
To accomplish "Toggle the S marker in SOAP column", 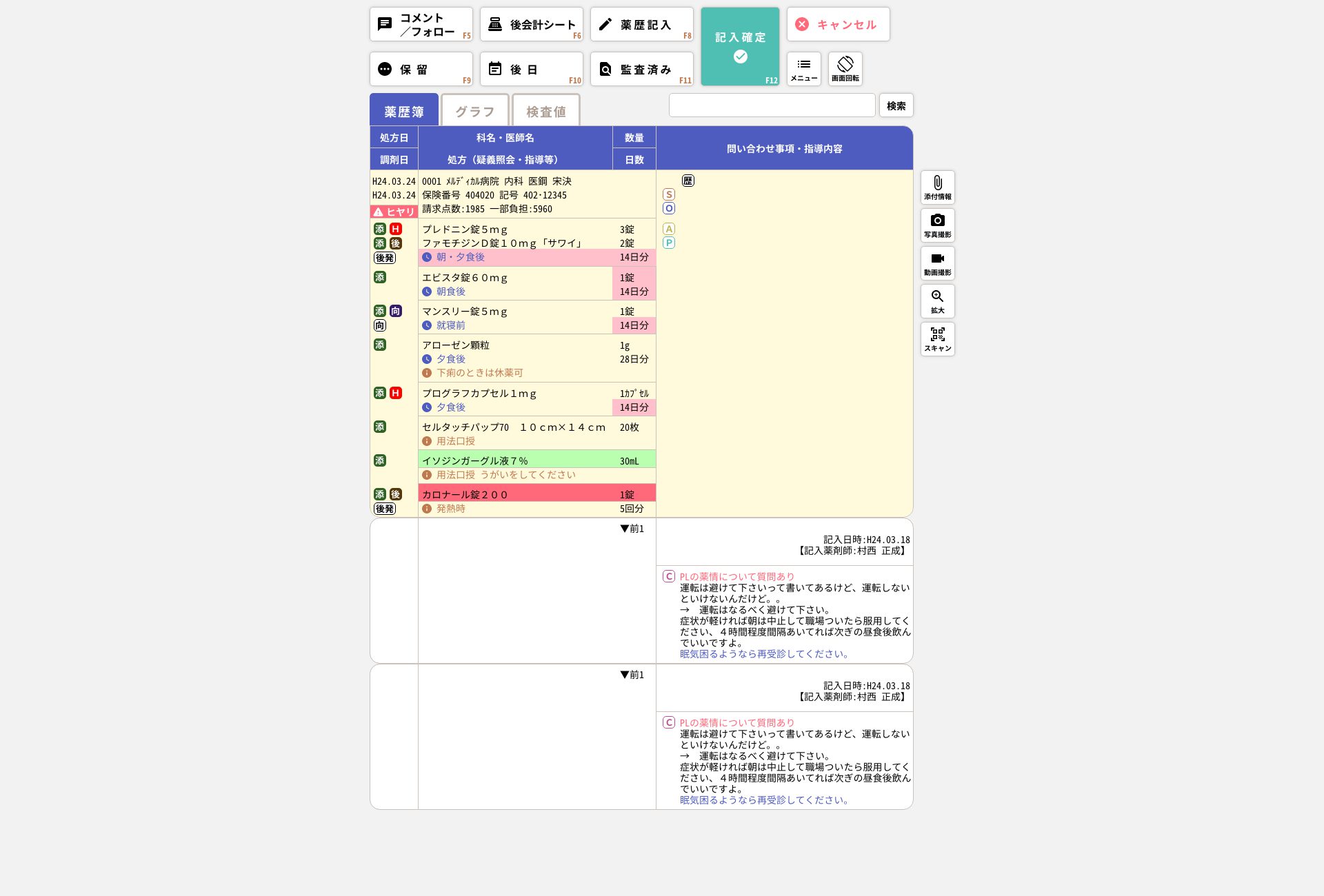I will 669,194.
